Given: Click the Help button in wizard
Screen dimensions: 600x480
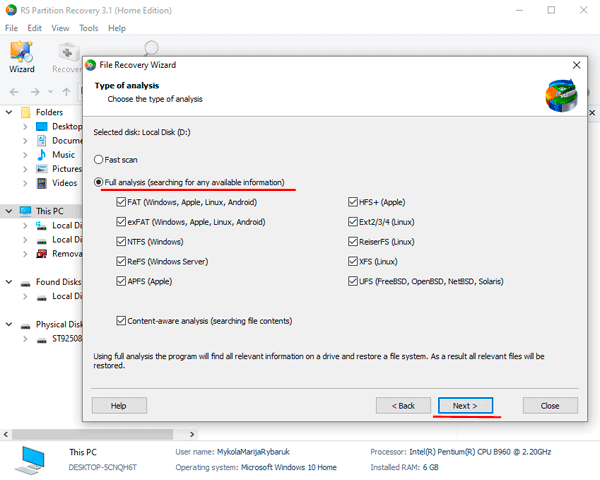Looking at the screenshot, I should point(119,405).
